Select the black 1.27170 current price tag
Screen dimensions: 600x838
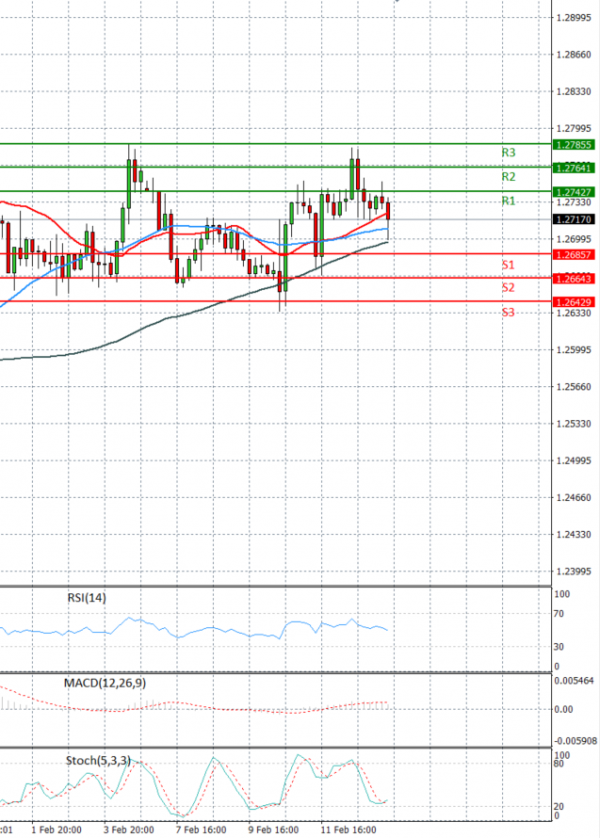point(574,220)
